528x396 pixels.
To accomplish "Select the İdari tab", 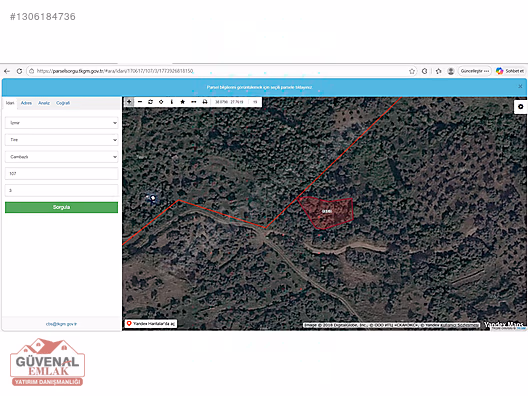I will [10, 103].
